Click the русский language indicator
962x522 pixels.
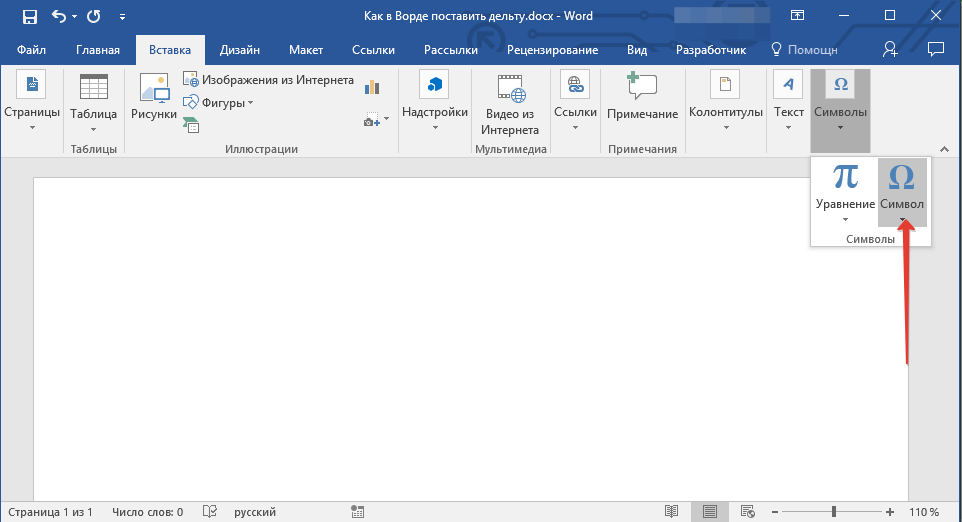pyautogui.click(x=255, y=512)
